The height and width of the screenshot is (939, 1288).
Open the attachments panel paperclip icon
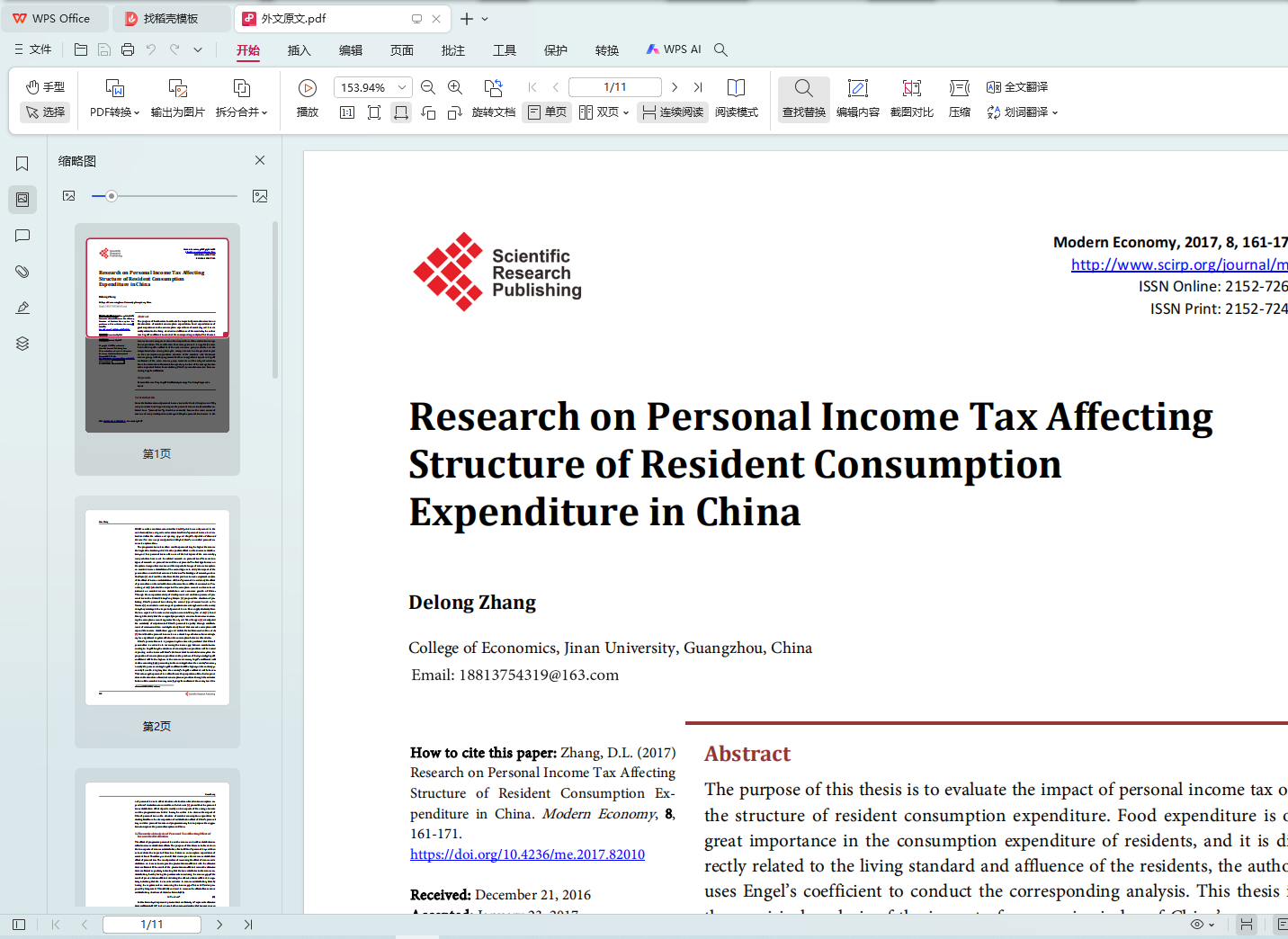coord(22,272)
